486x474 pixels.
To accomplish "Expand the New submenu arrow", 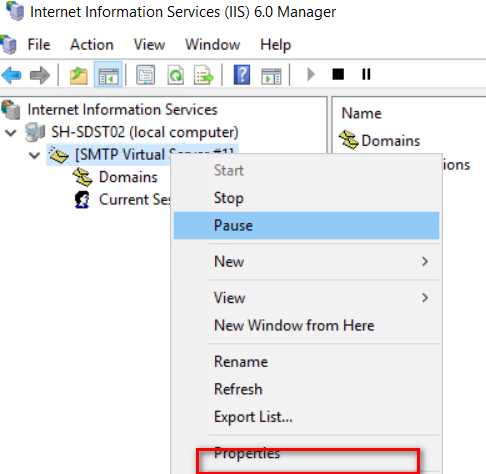I will 425,261.
